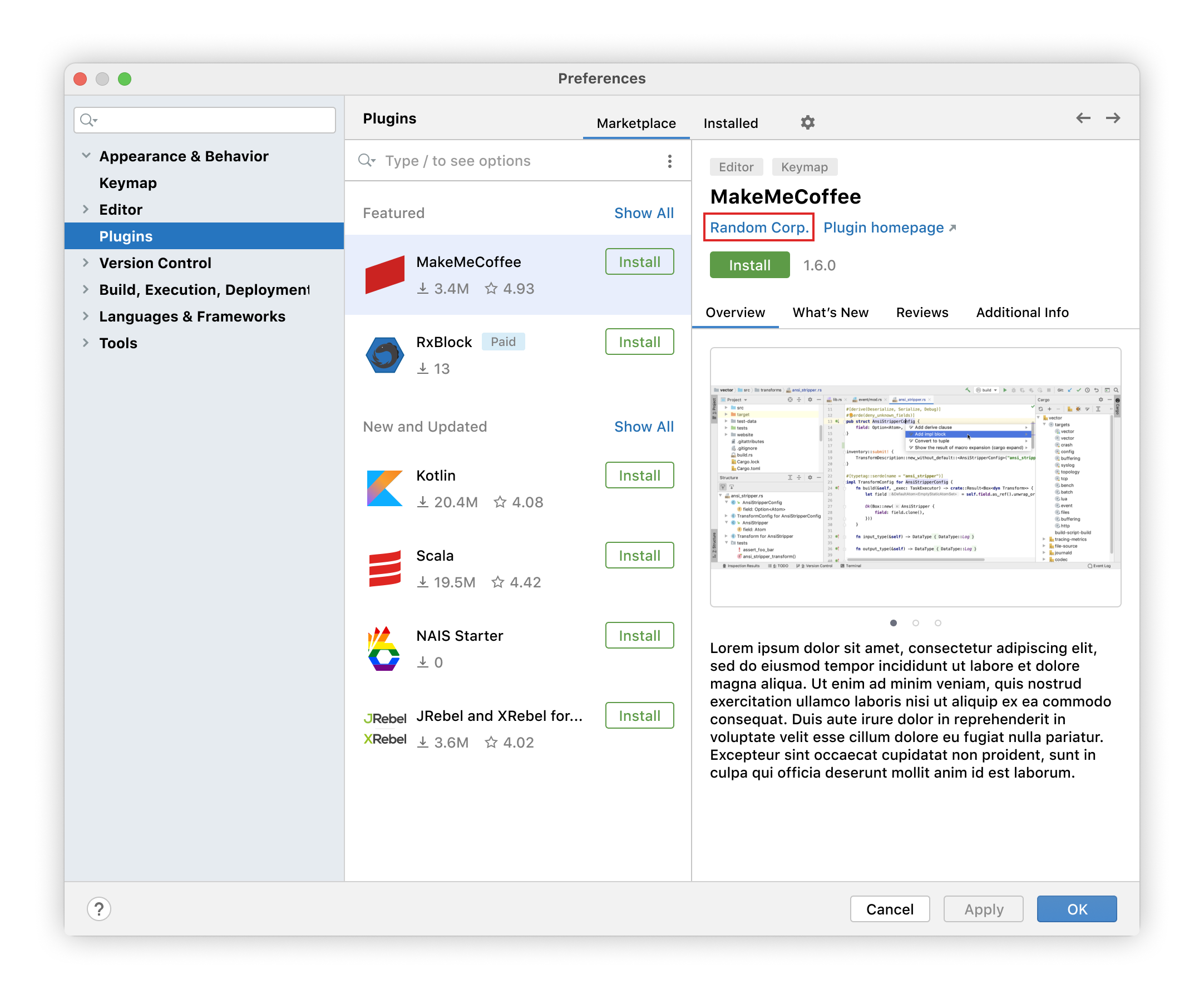Click the Paid badge on RxBlock
Screen dimensions: 1204x999
click(x=503, y=342)
